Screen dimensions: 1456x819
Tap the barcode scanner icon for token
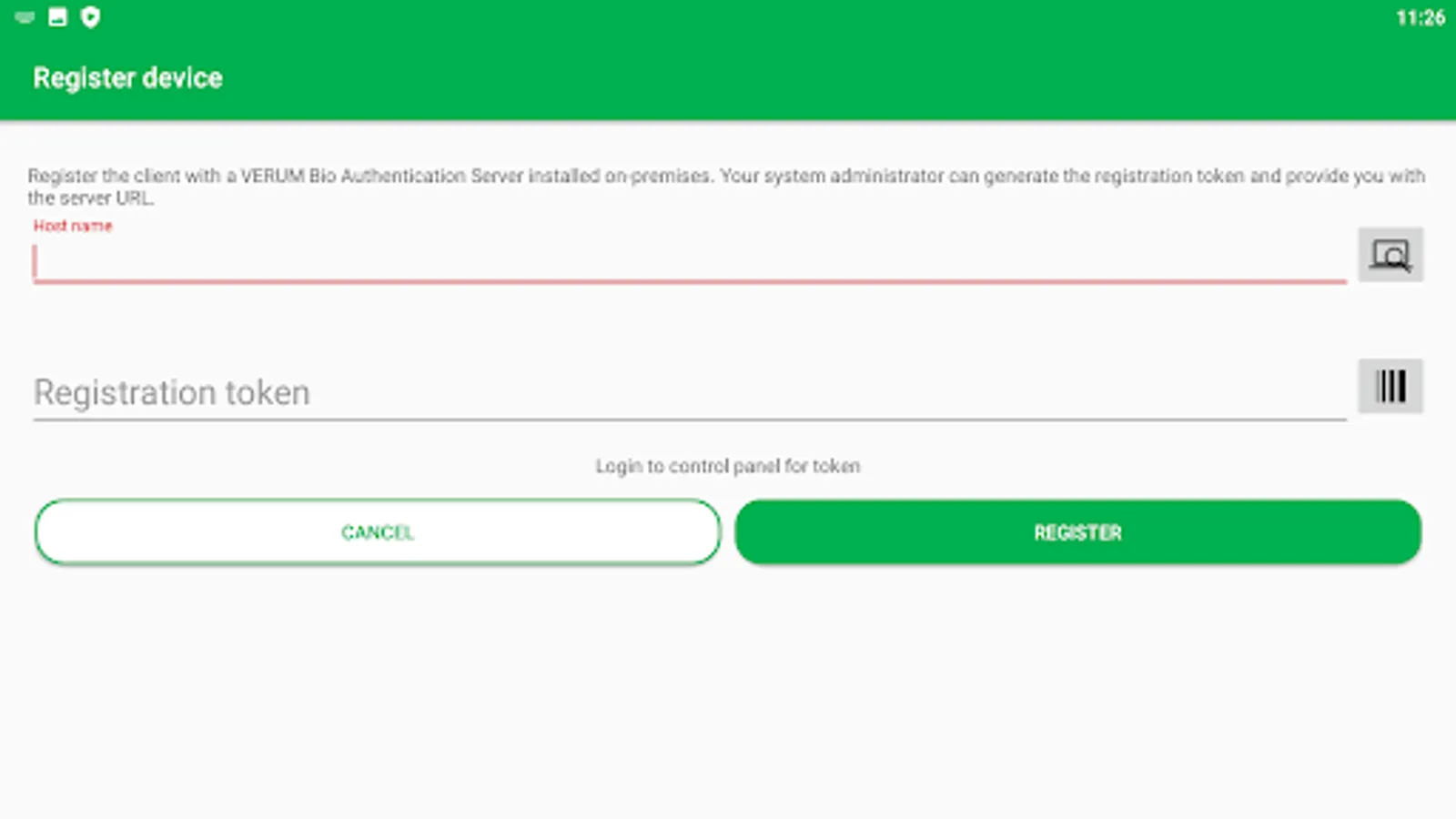[x=1390, y=386]
